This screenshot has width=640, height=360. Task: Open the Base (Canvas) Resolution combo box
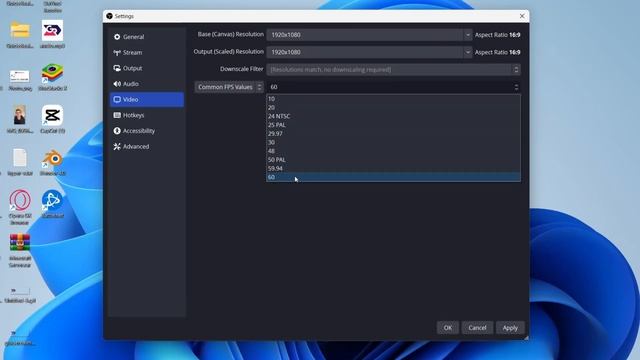point(369,35)
